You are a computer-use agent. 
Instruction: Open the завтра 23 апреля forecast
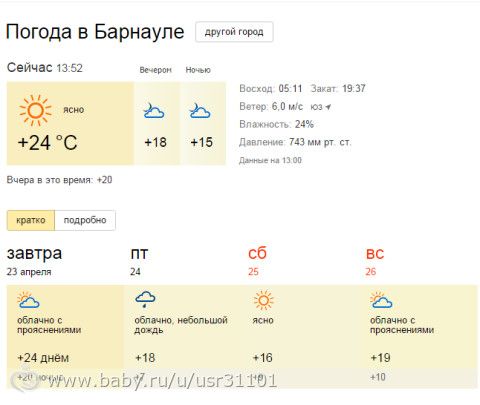click(34, 261)
